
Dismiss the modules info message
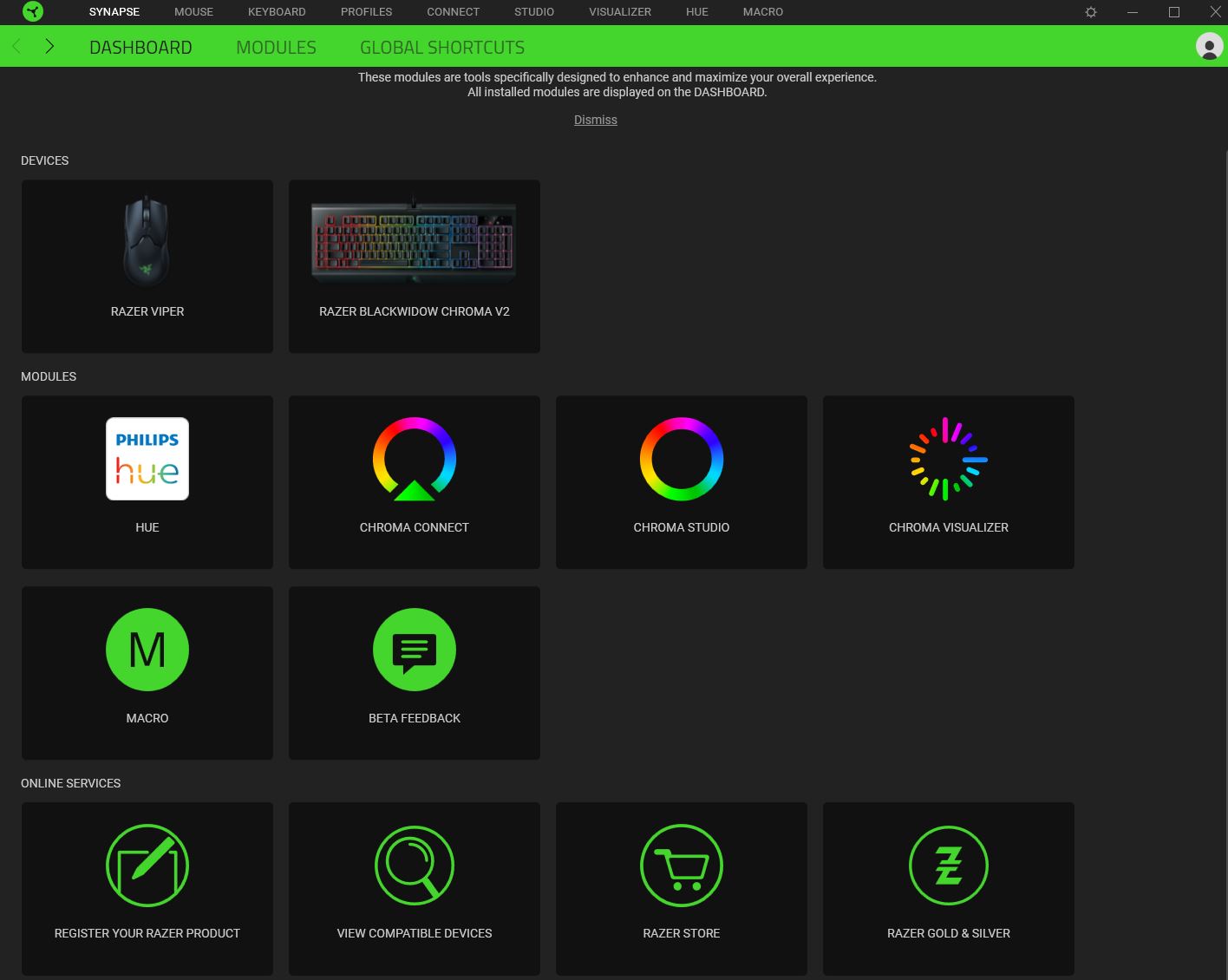point(596,120)
